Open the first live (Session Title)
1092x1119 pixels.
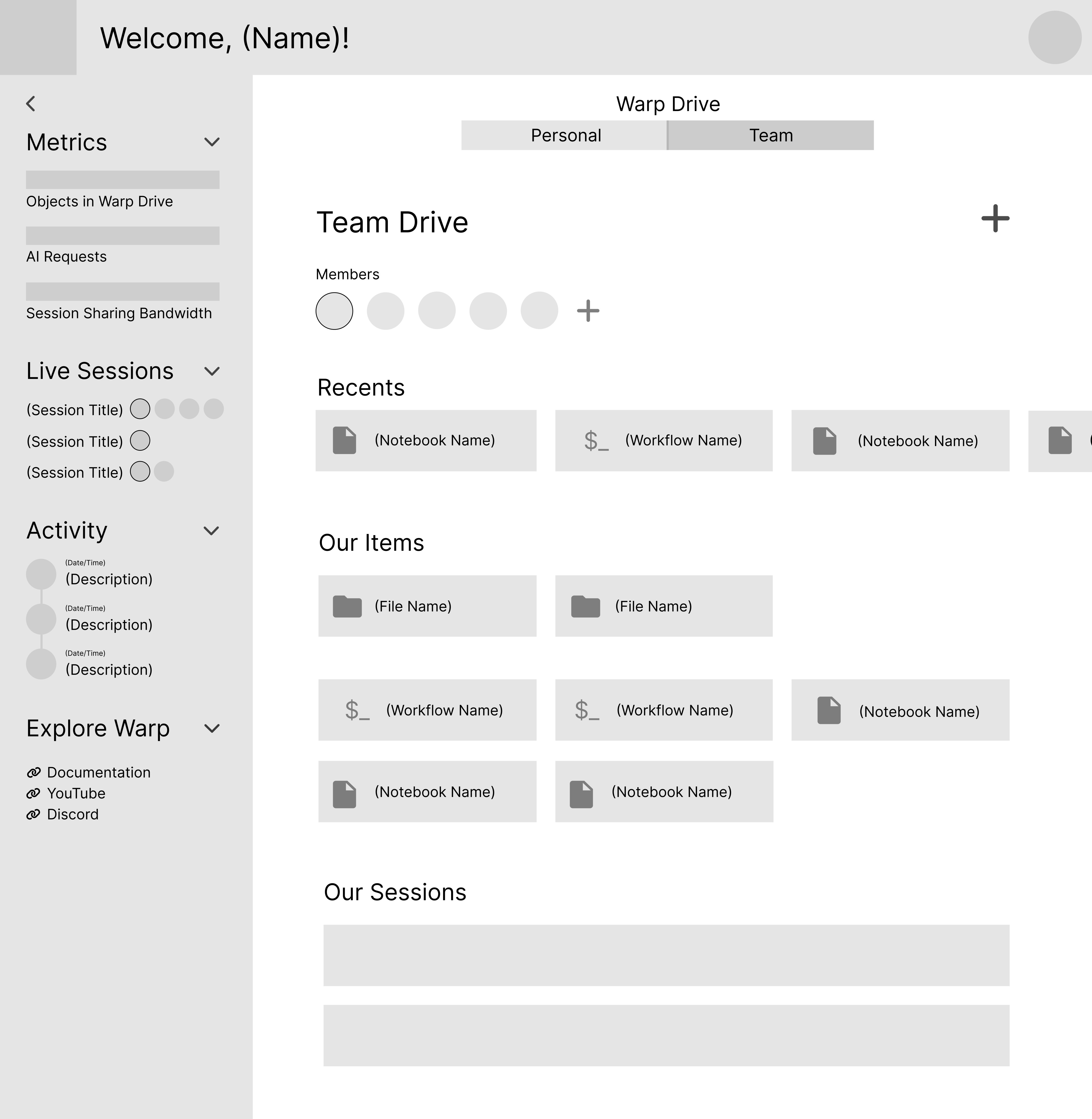[x=75, y=410]
